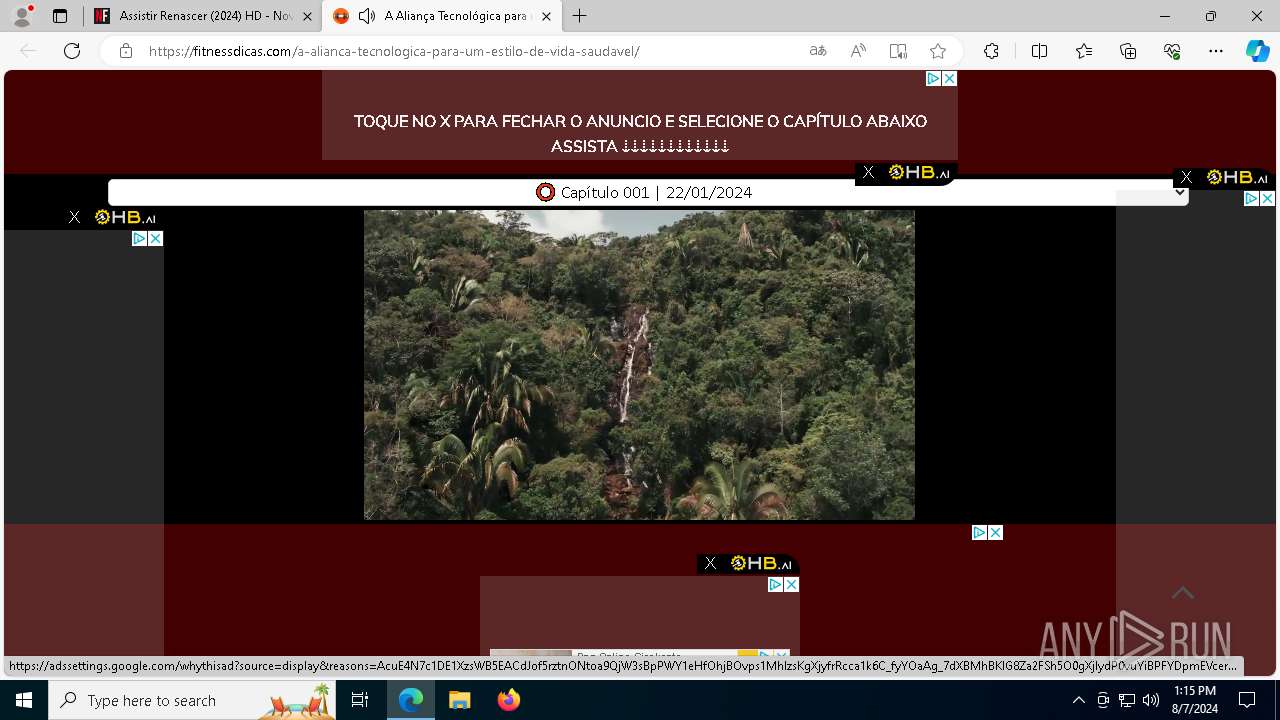Close the A Aliança Tecnológica tab

(545, 16)
